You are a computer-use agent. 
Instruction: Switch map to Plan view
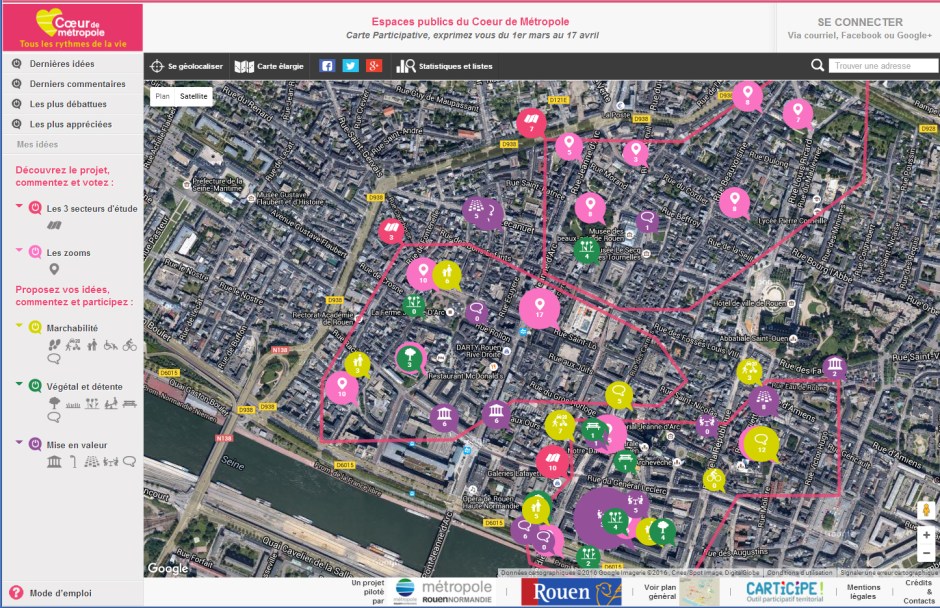[162, 96]
